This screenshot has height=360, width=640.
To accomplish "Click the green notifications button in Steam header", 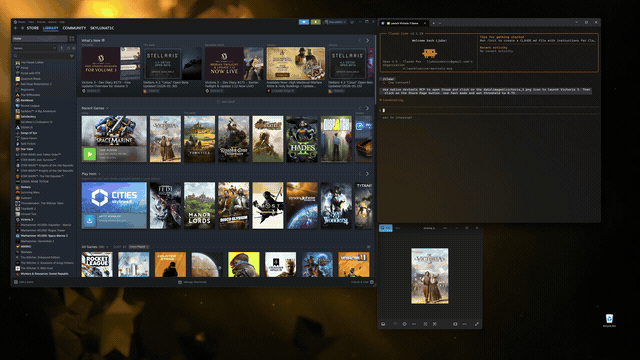I will (x=316, y=22).
